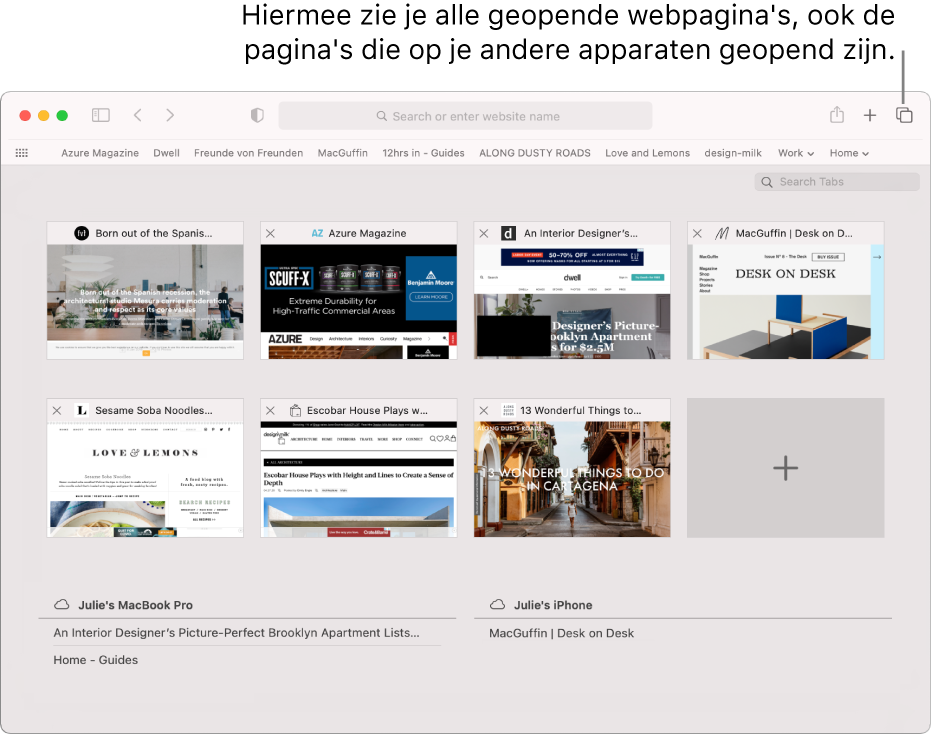Click iCloud icon beside Julie's MacBook Pro
Viewport: 931px width, 734px height.
[x=62, y=605]
